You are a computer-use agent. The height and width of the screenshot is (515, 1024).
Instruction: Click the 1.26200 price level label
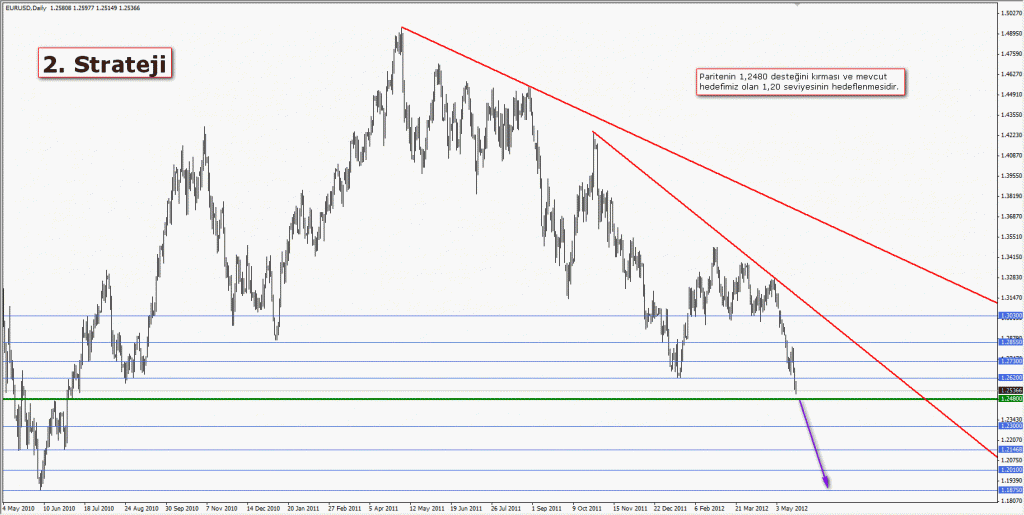(1010, 378)
